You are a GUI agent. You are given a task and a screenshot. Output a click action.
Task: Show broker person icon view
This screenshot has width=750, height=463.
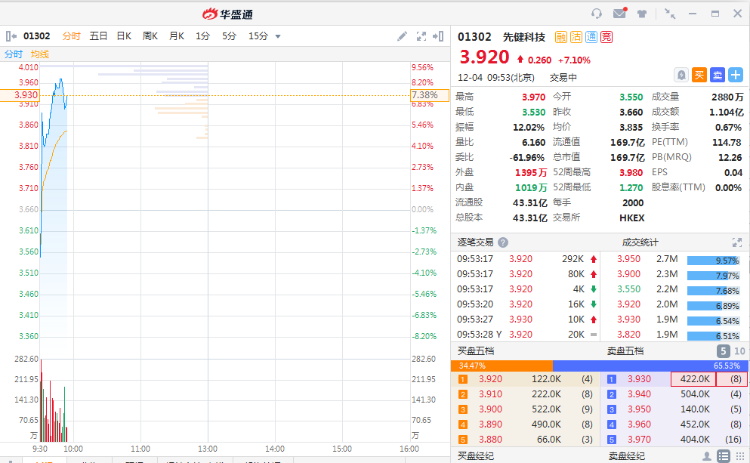[706, 456]
